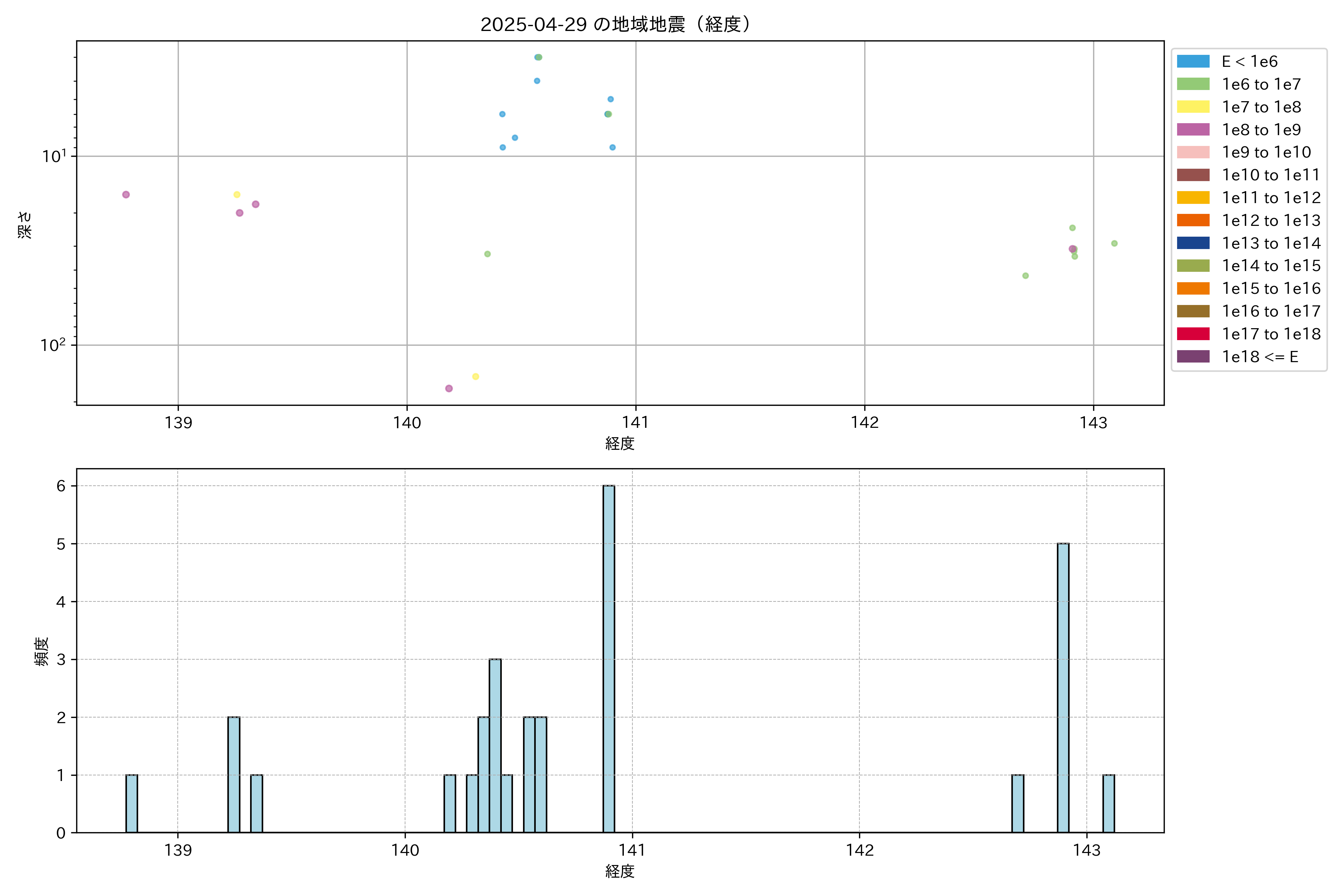Click the rightmost green scatter point
Image resolution: width=1344 pixels, height=896 pixels.
1114,243
